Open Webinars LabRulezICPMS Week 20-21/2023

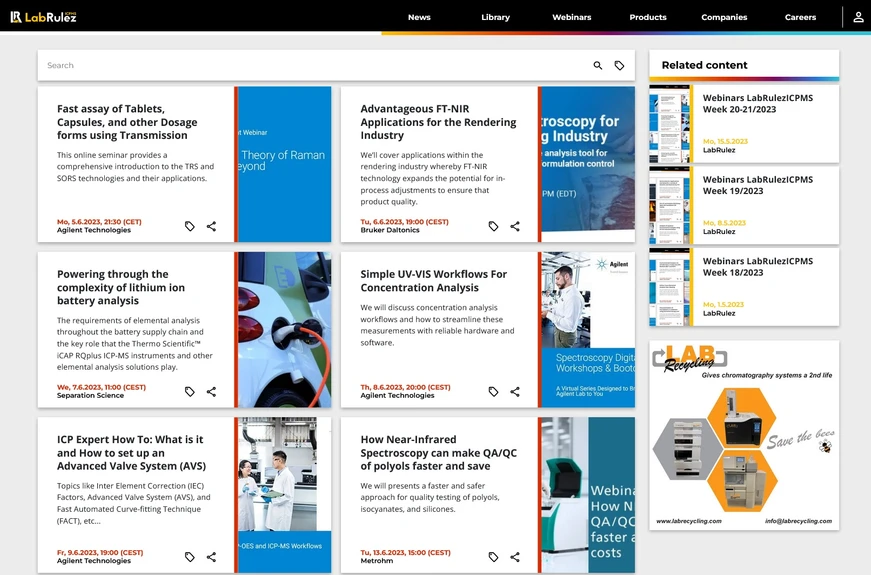(x=758, y=103)
